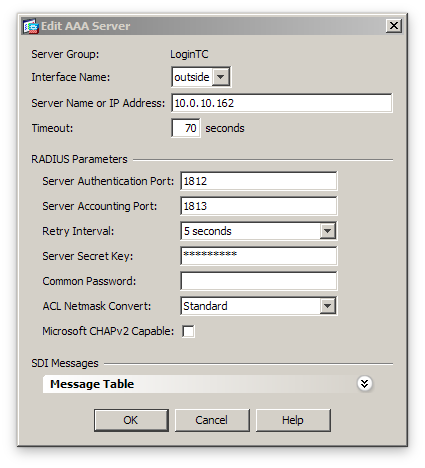Open the ACL Netmask Convert dropdown
This screenshot has width=425, height=468.
(327, 306)
